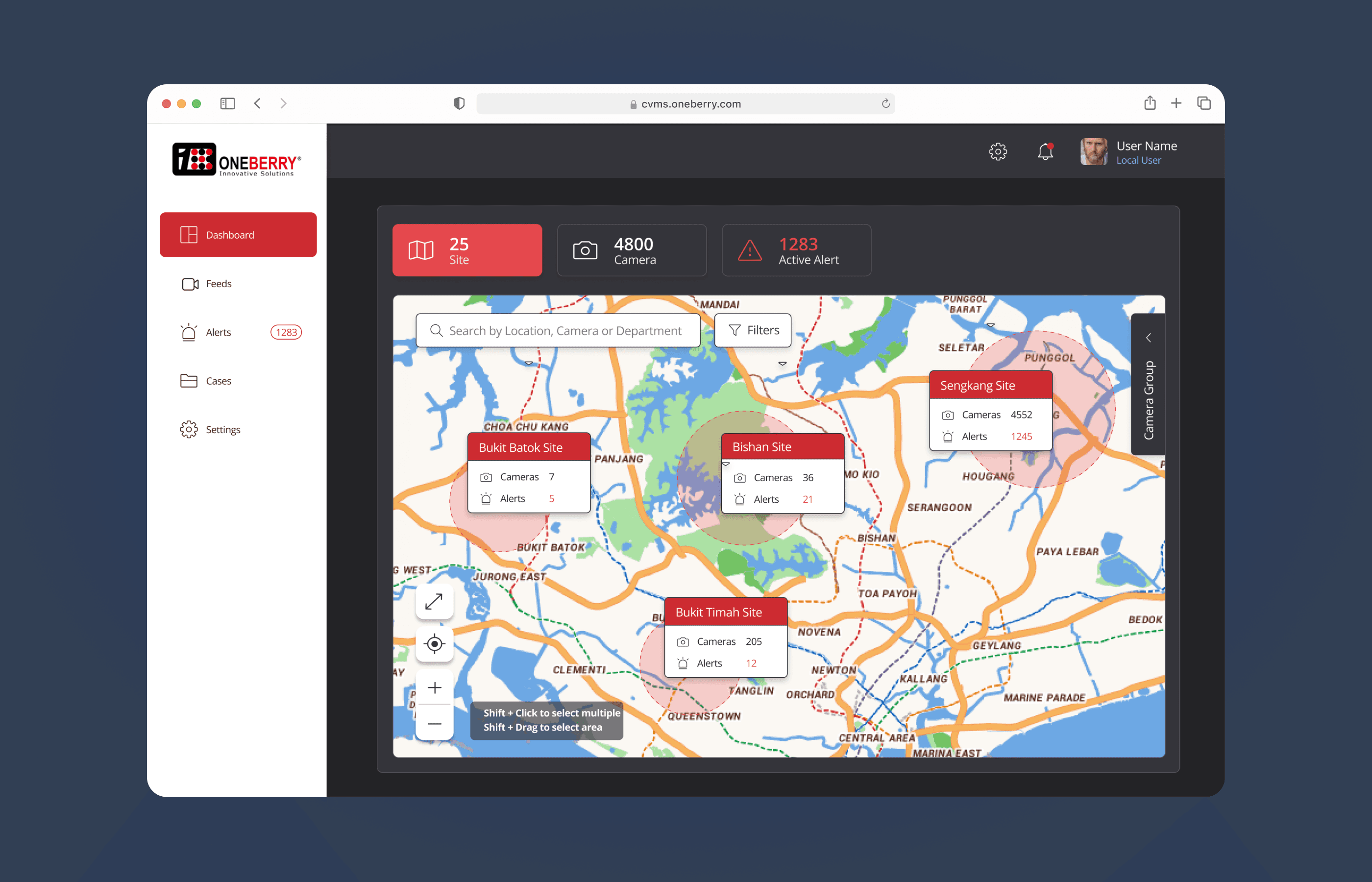The image size is (1372, 882).
Task: Click the cvms.oneberry.com address bar
Action: (x=686, y=104)
